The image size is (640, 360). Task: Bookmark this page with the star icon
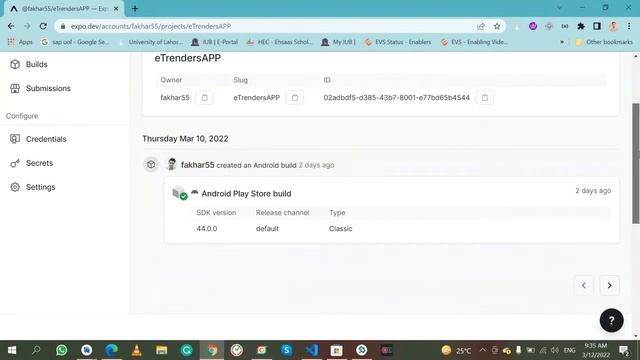pyautogui.click(x=497, y=26)
